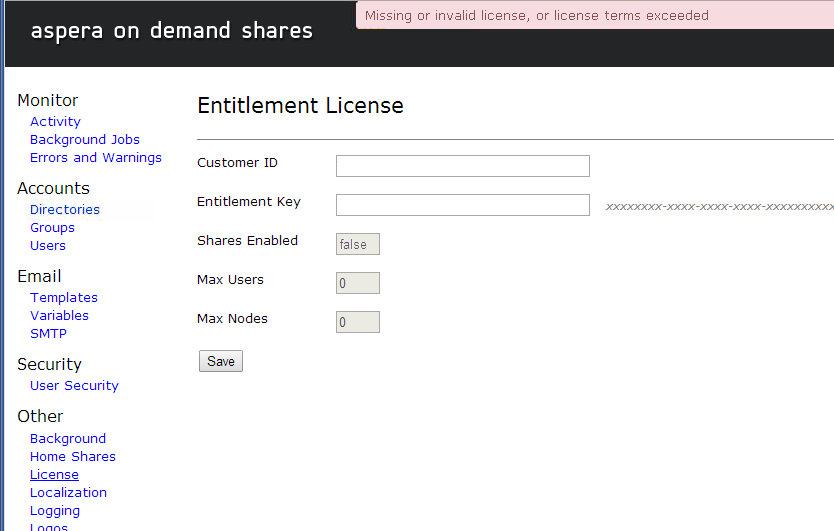Image resolution: width=834 pixels, height=531 pixels.
Task: Click the Entitlement Key label
Action: coord(249,202)
